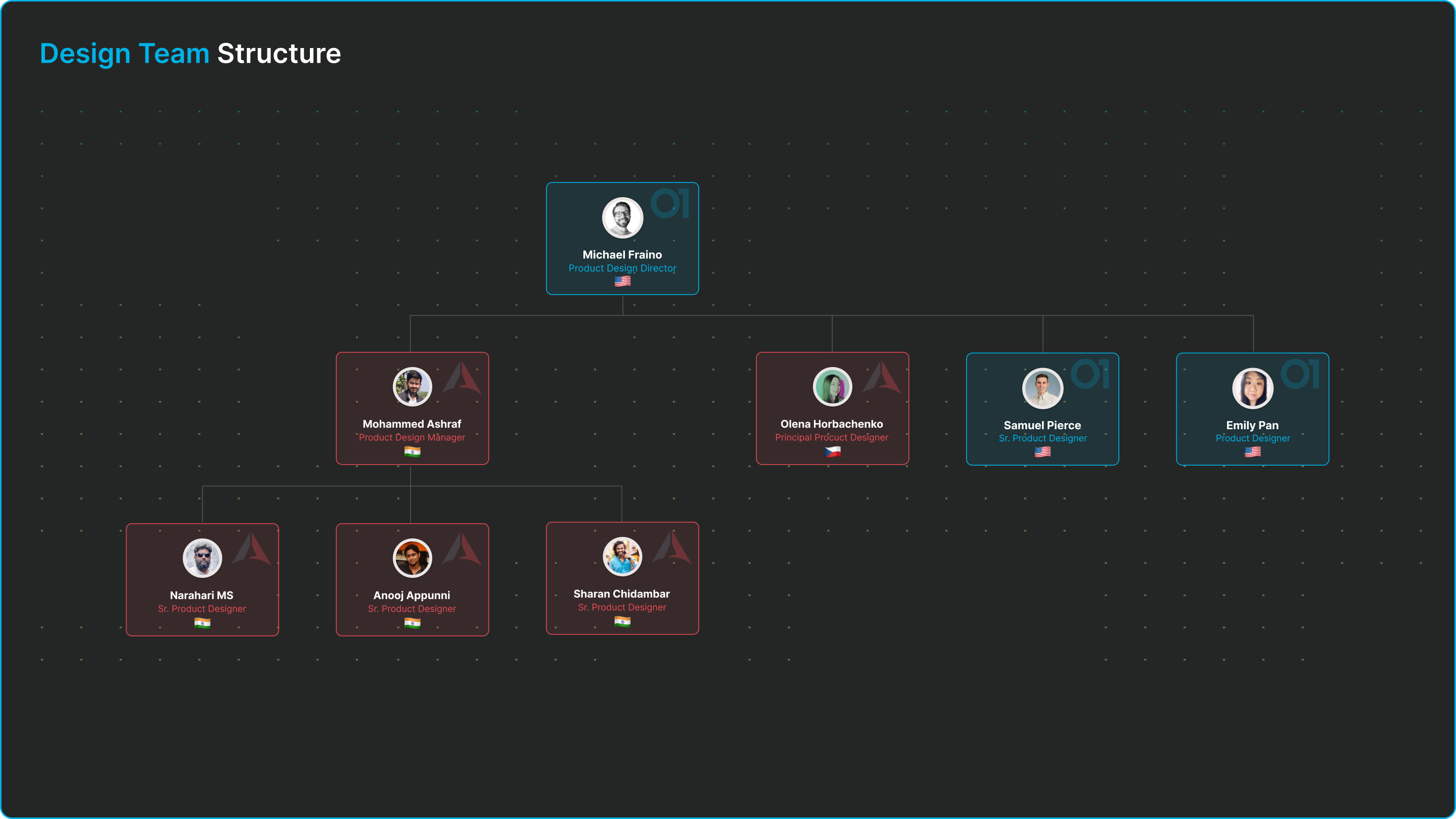Select Samuel Pierce's profile picture
Viewport: 1456px width, 819px height.
click(1042, 388)
